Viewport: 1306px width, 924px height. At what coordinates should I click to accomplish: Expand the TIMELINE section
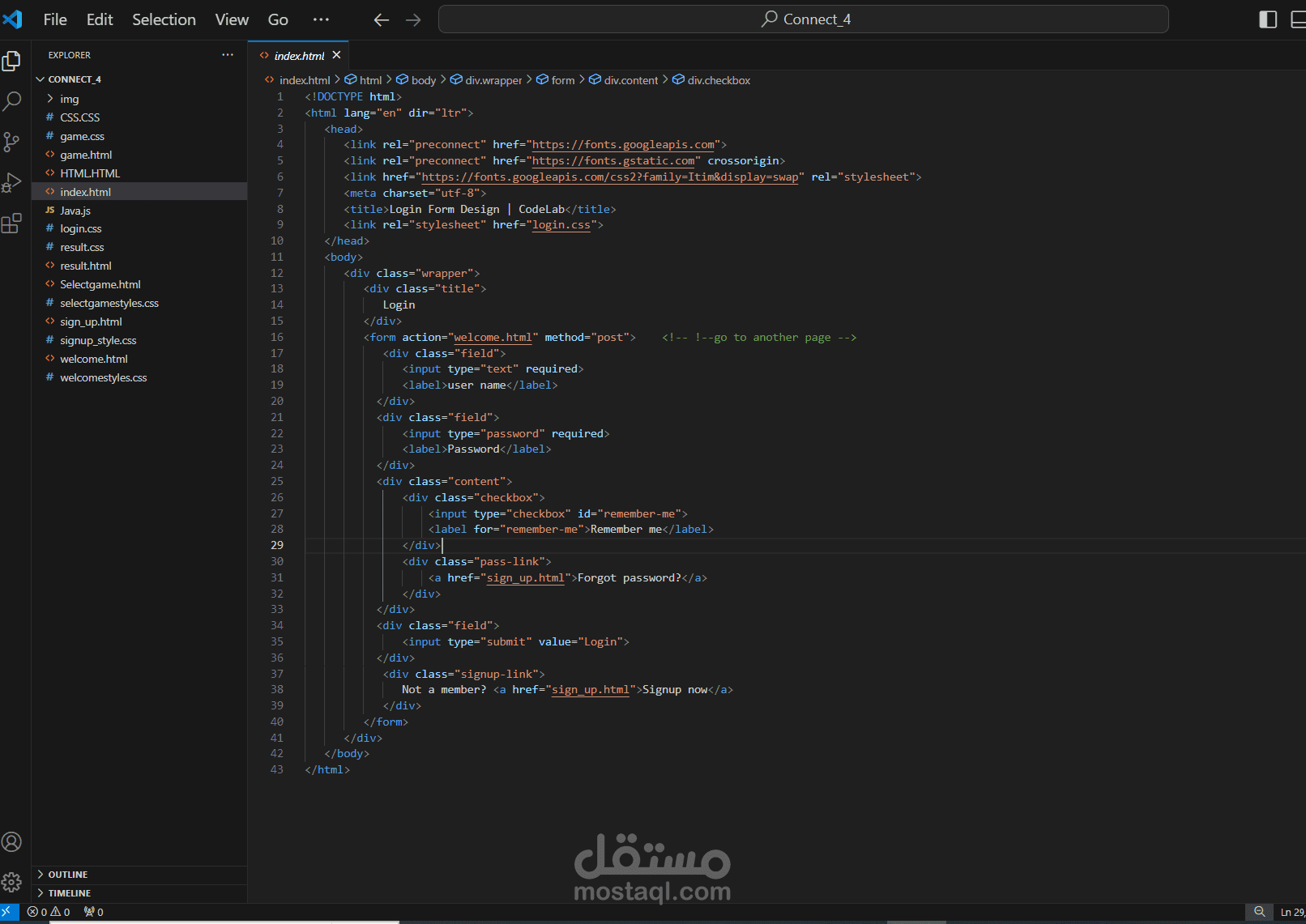[139, 893]
